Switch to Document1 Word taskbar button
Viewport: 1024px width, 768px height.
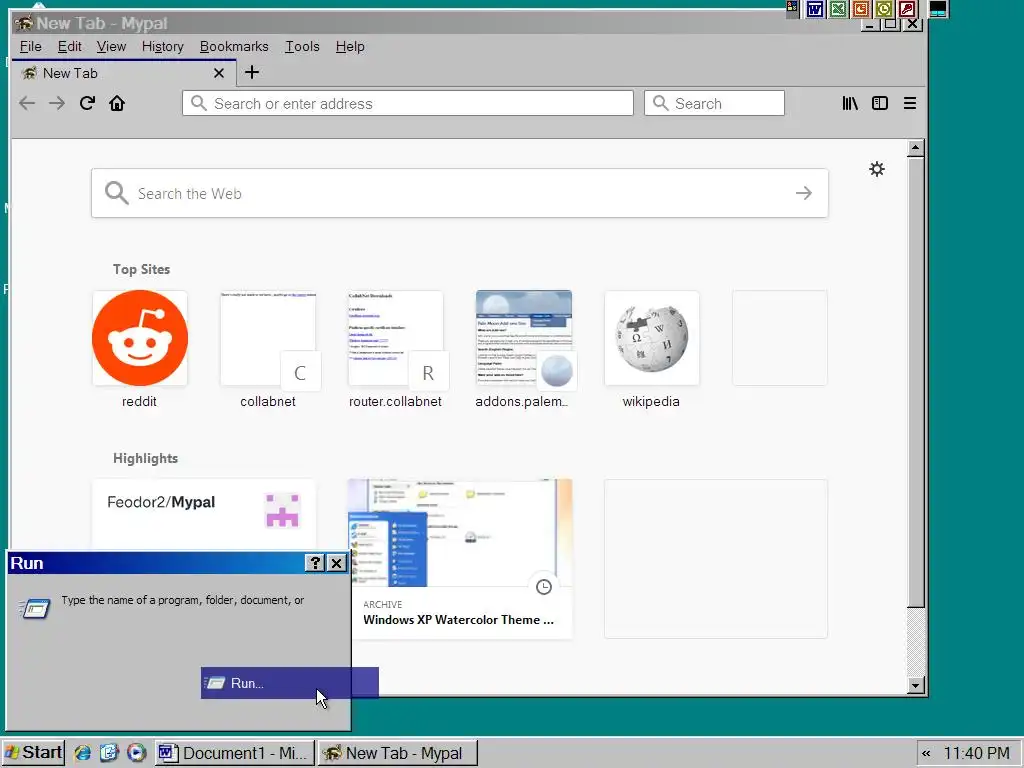pos(235,753)
